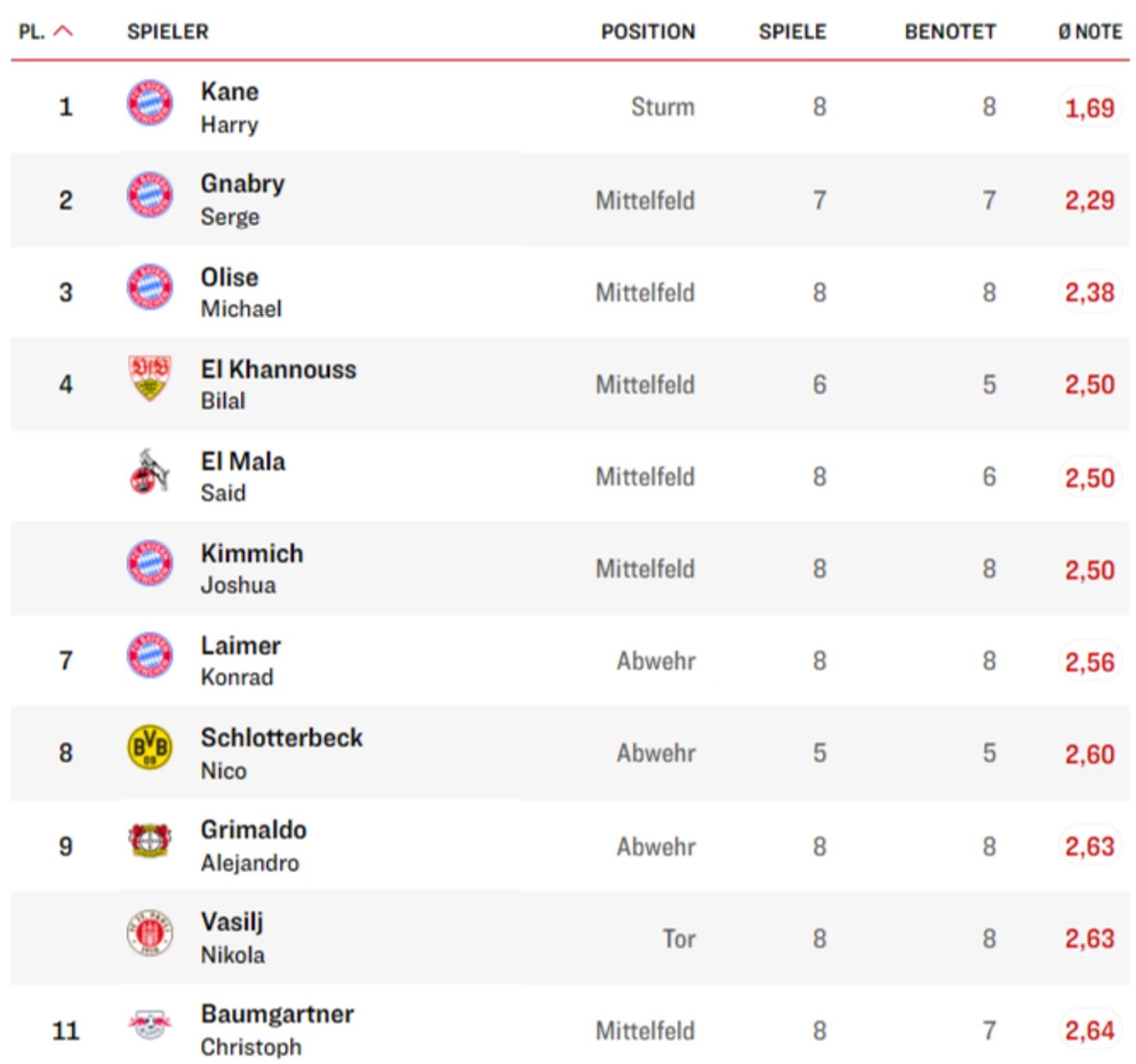This screenshot has height=1064, width=1136.
Task: Click VfB Stuttgart crest beside El Khannouss
Action: click(149, 379)
